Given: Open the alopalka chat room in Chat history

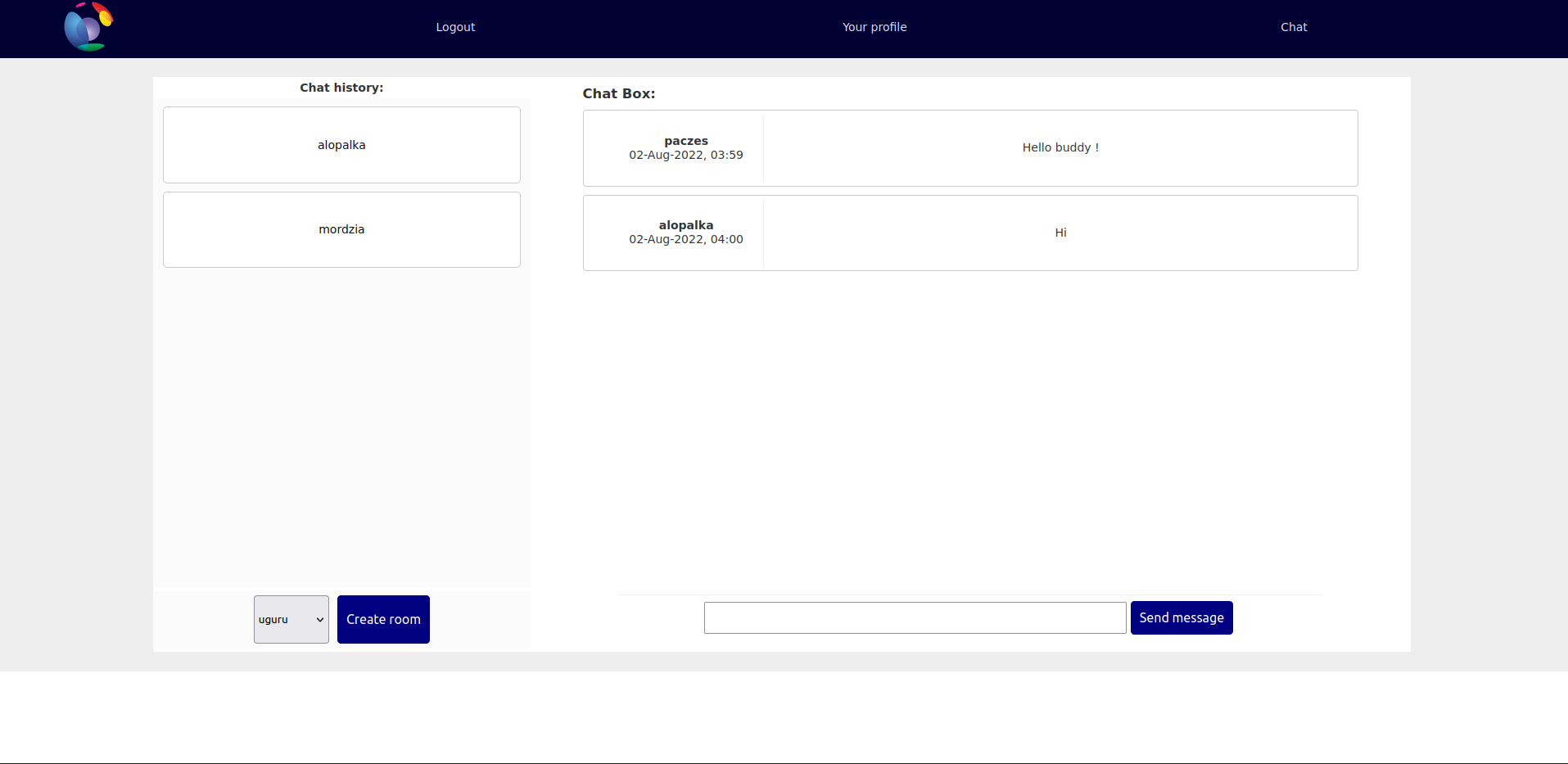Looking at the screenshot, I should click(x=341, y=145).
